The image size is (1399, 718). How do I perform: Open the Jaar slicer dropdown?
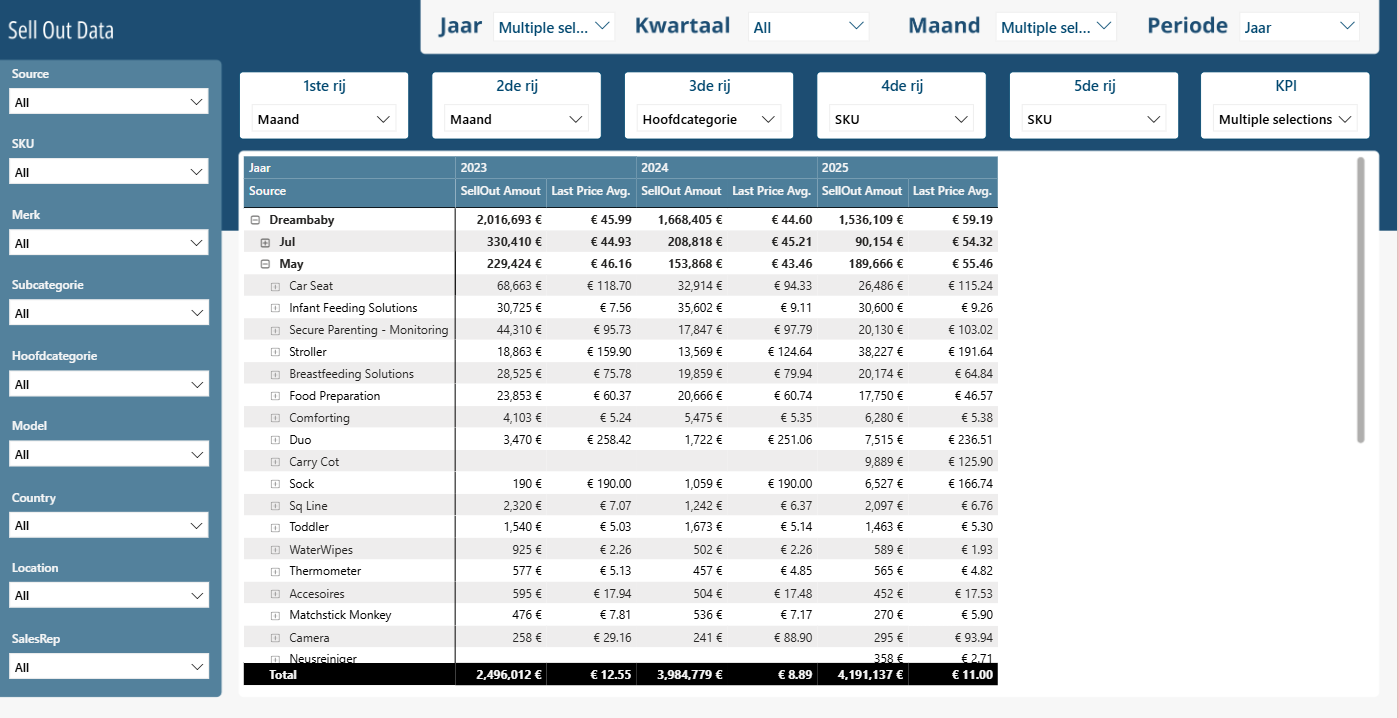click(553, 27)
